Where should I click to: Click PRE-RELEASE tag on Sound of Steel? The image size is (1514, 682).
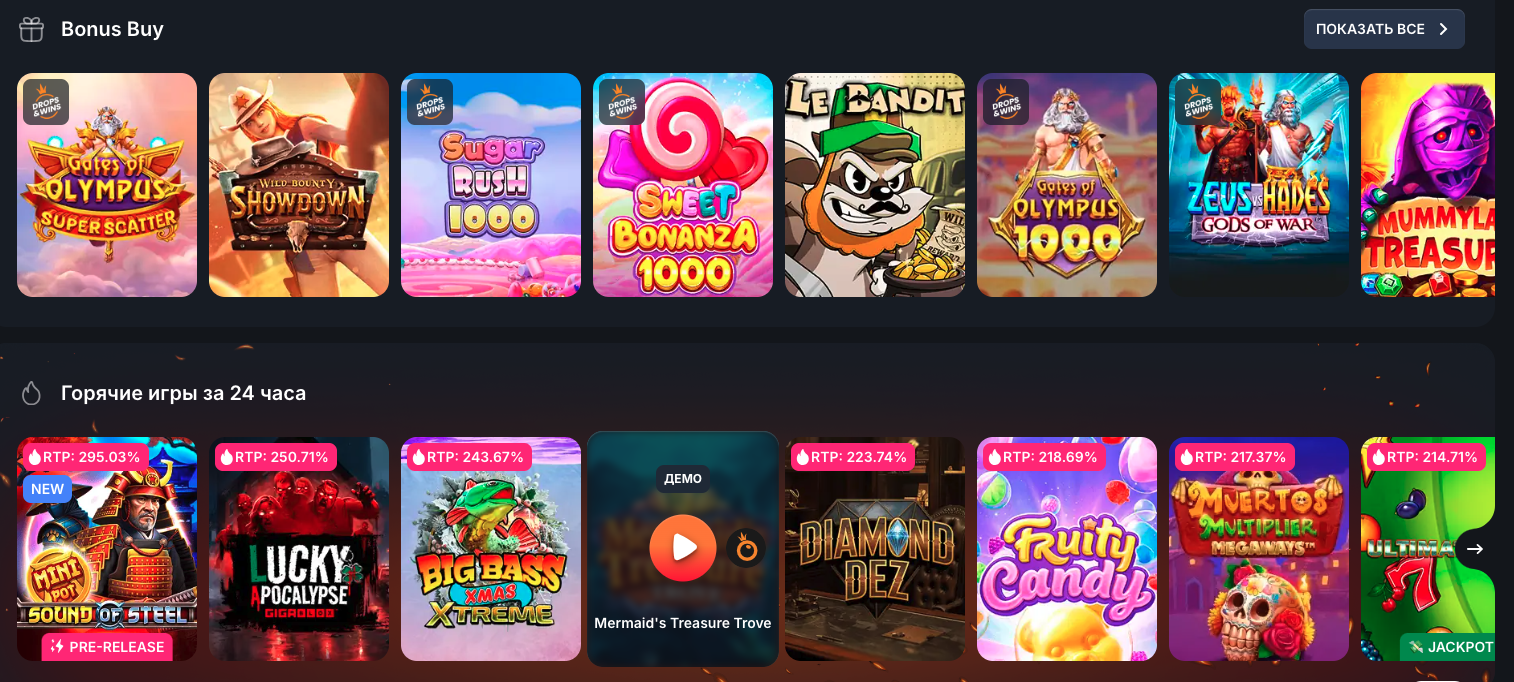pyautogui.click(x=107, y=647)
